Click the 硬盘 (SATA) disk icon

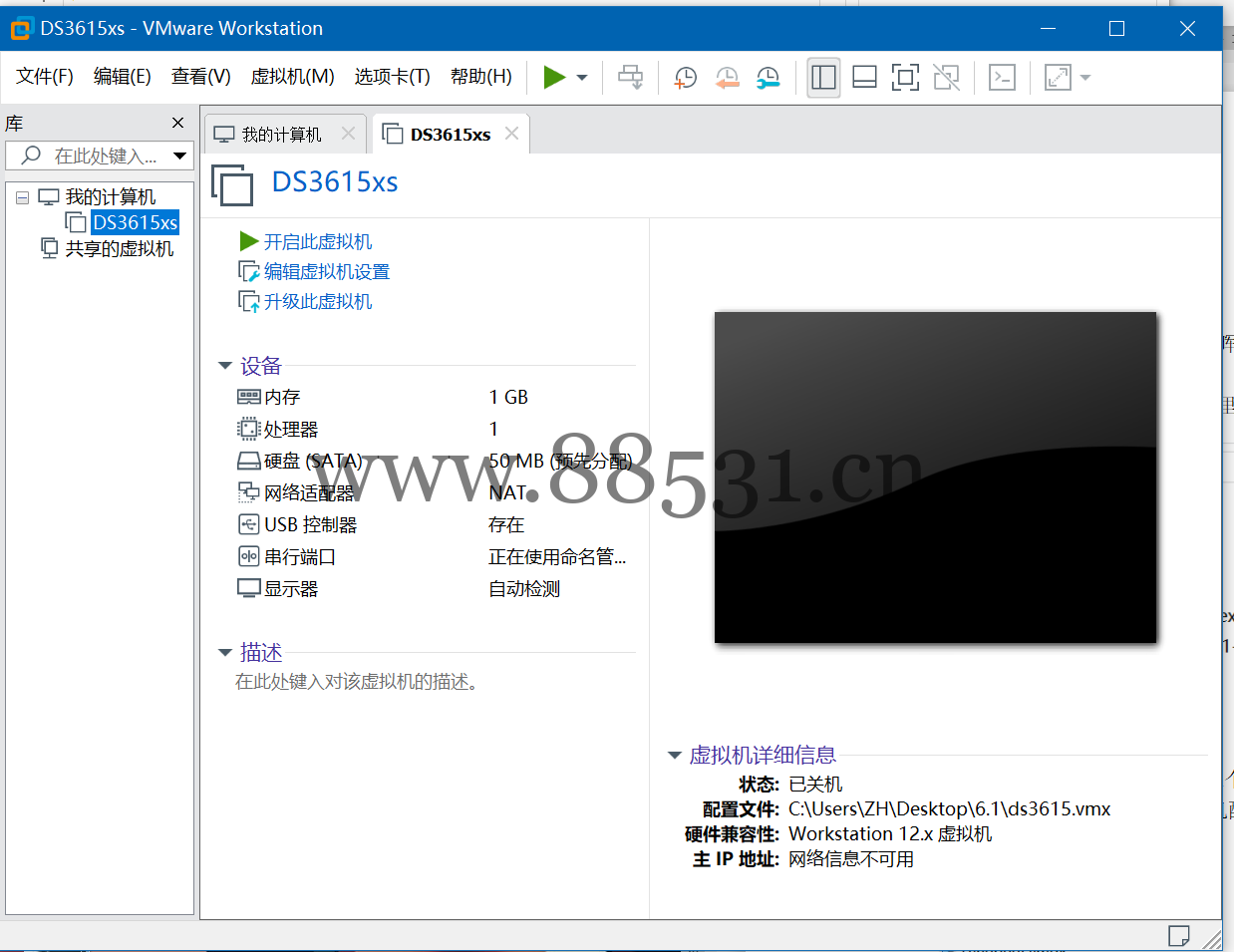coord(248,461)
